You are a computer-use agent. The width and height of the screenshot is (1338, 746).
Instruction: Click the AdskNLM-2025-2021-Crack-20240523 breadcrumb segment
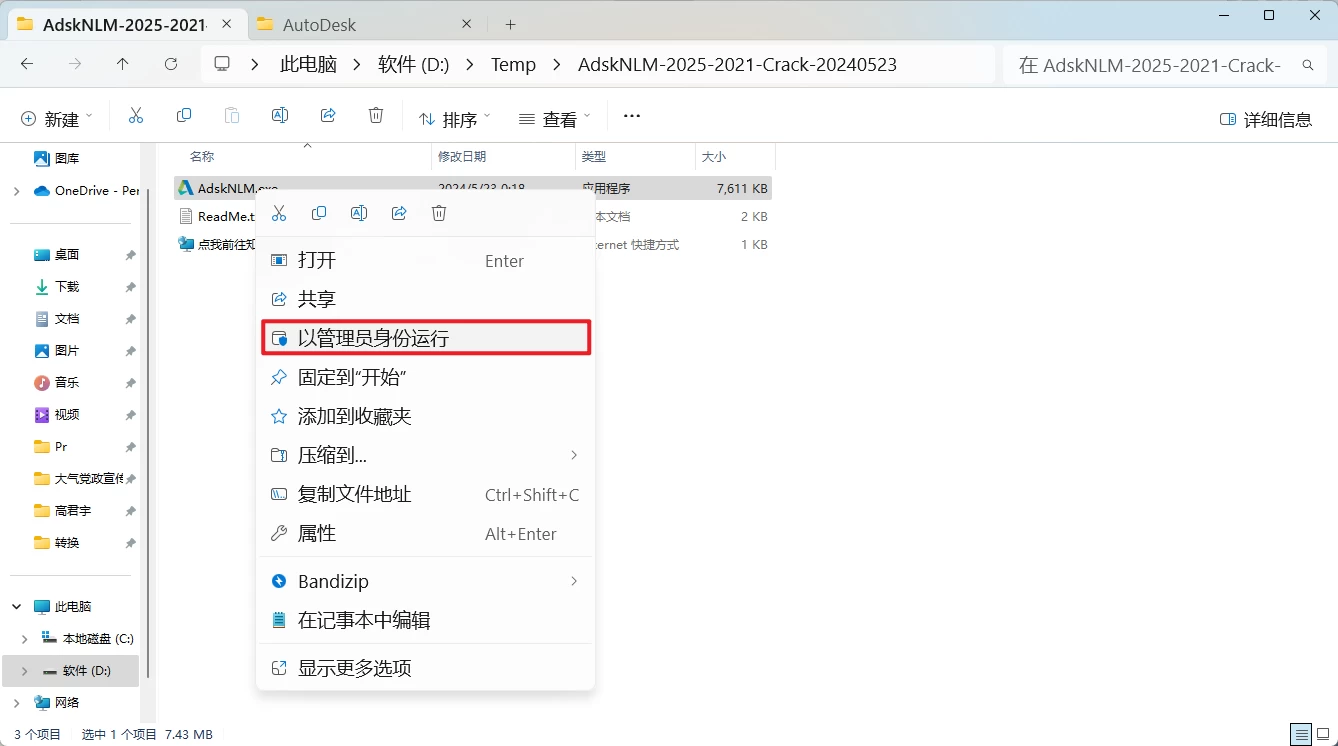(x=737, y=64)
